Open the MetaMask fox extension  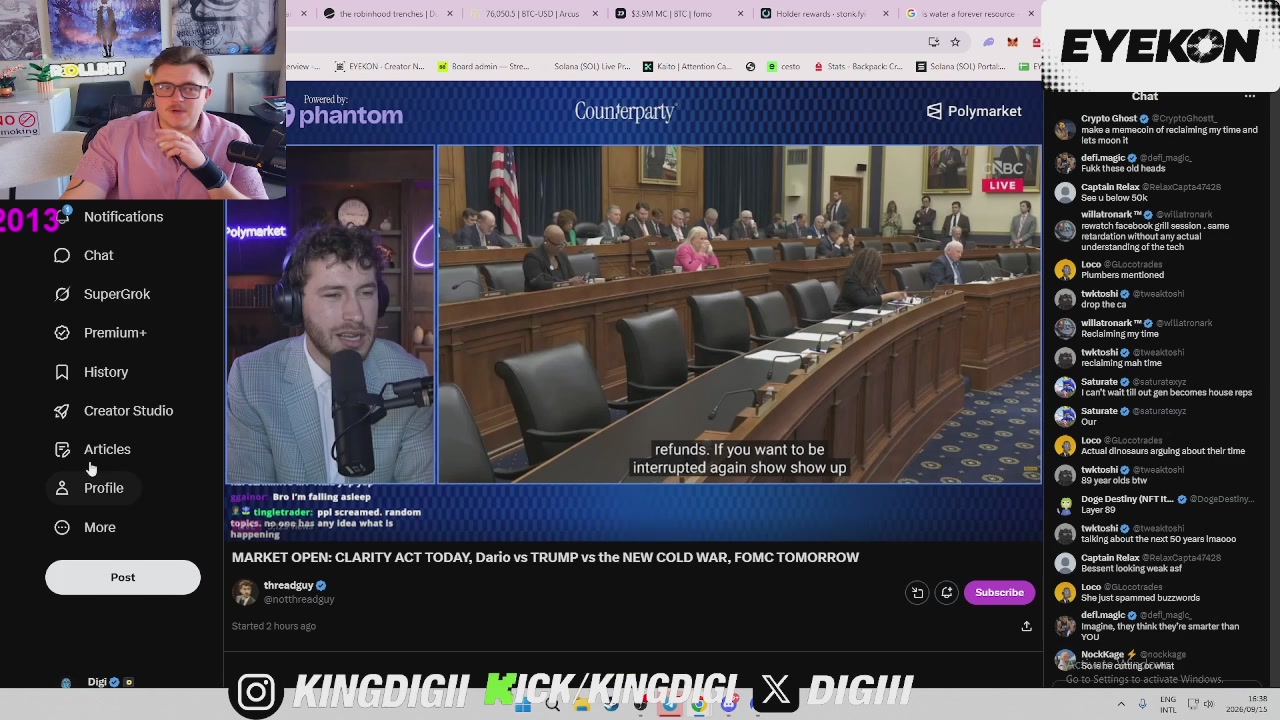point(1012,42)
